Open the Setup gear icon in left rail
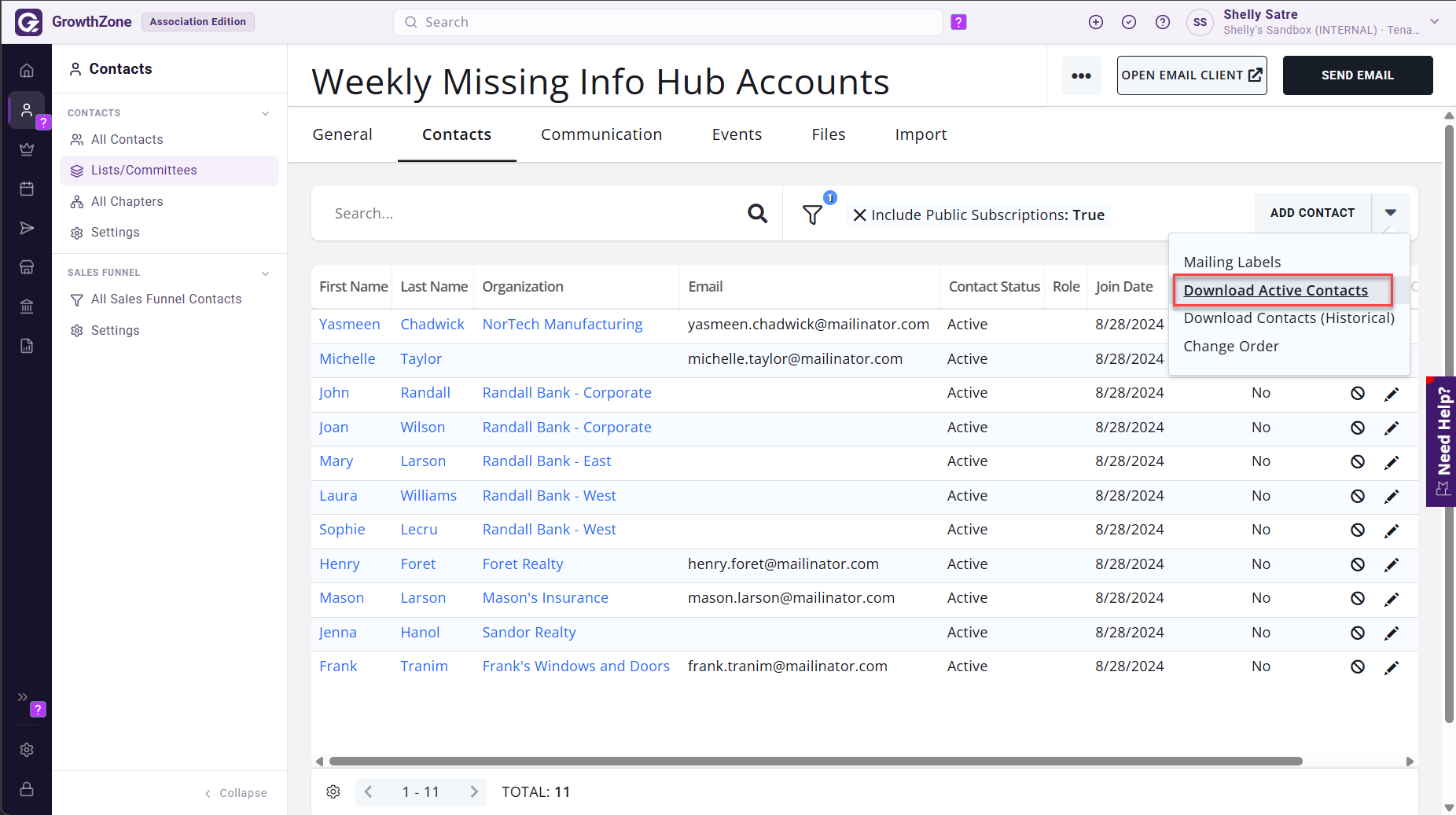1456x815 pixels. [x=27, y=750]
